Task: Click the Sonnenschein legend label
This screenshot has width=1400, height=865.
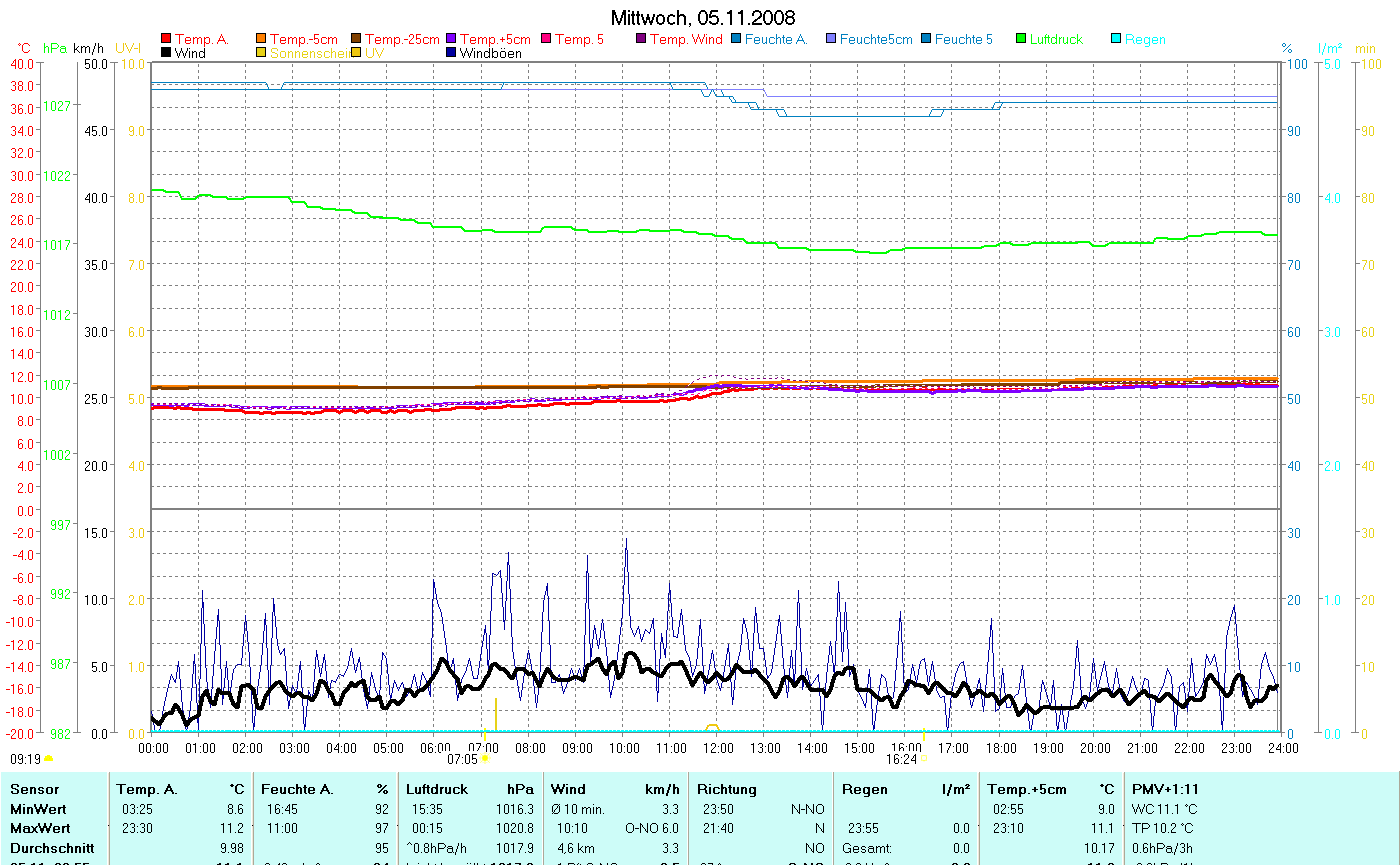Action: tap(308, 53)
